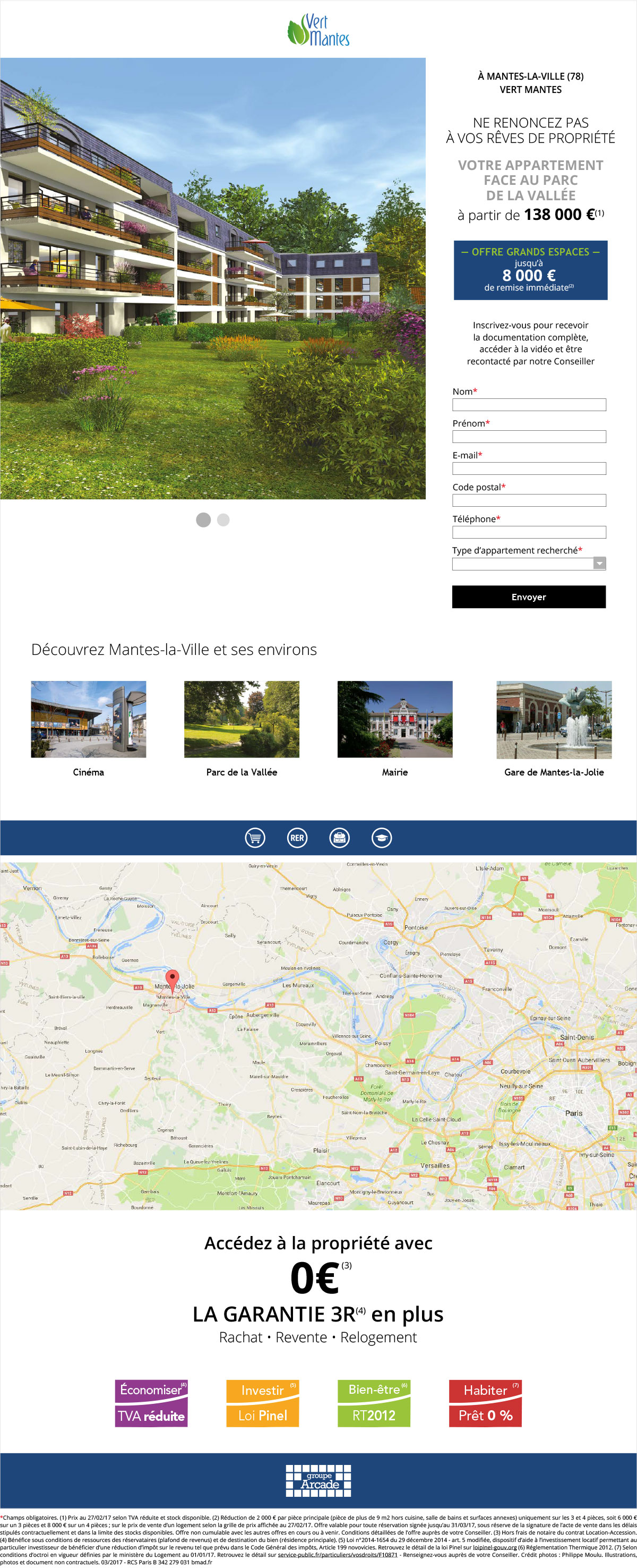Open the Bien-être RT2012 badge

[374, 1403]
